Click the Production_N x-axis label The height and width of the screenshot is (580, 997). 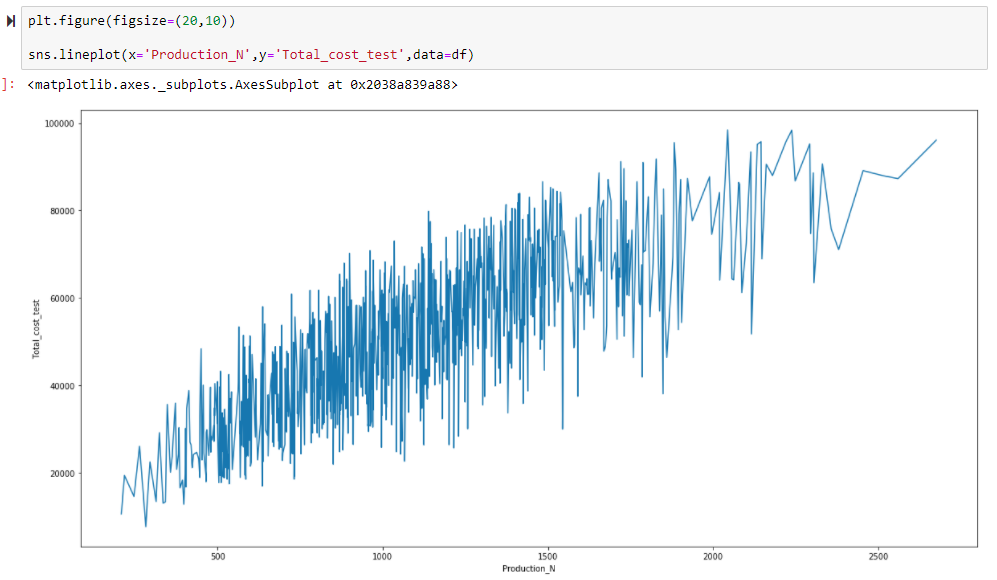click(528, 569)
